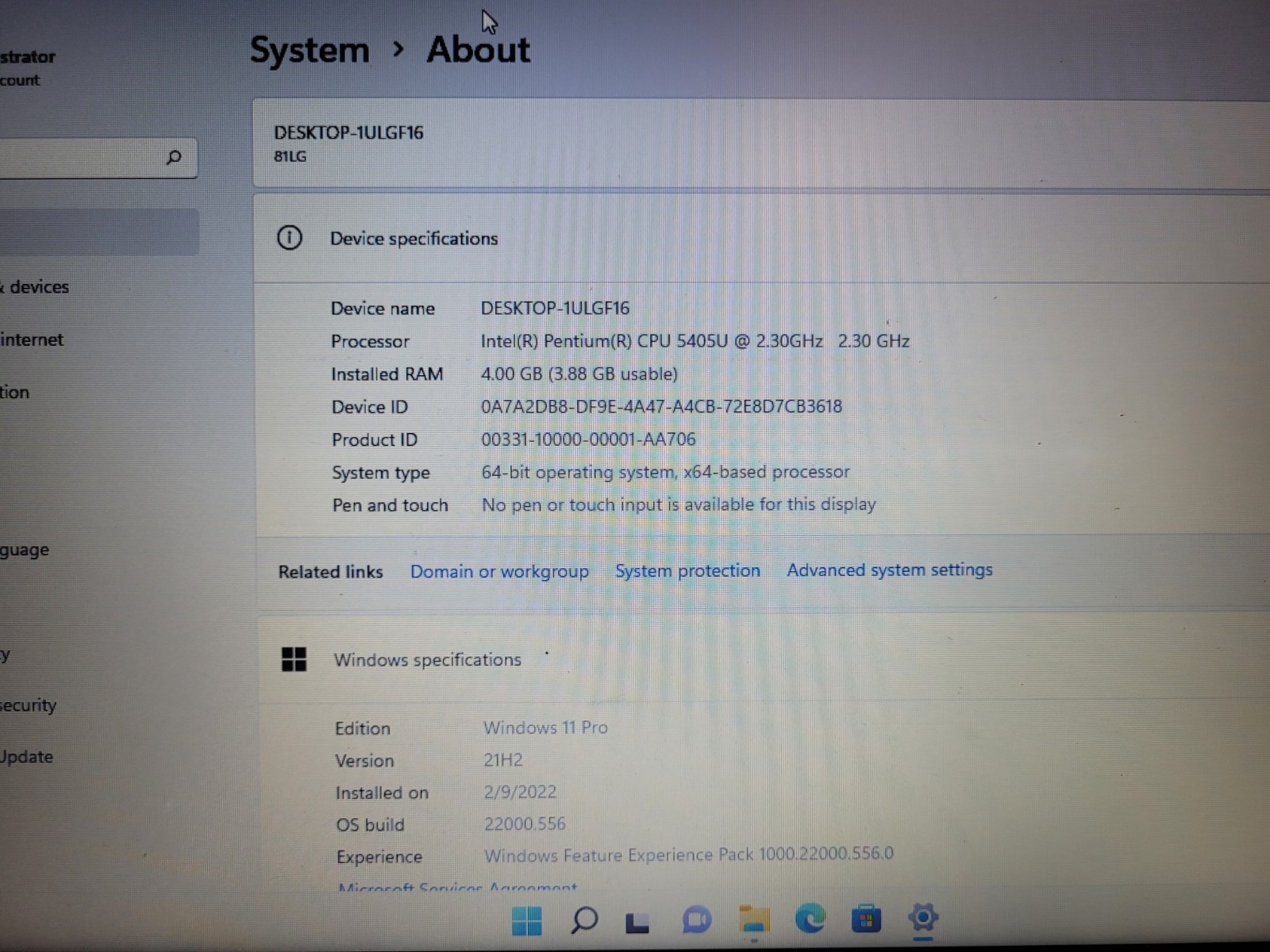
Task: Open taskbar Search magnifier
Action: [x=584, y=920]
